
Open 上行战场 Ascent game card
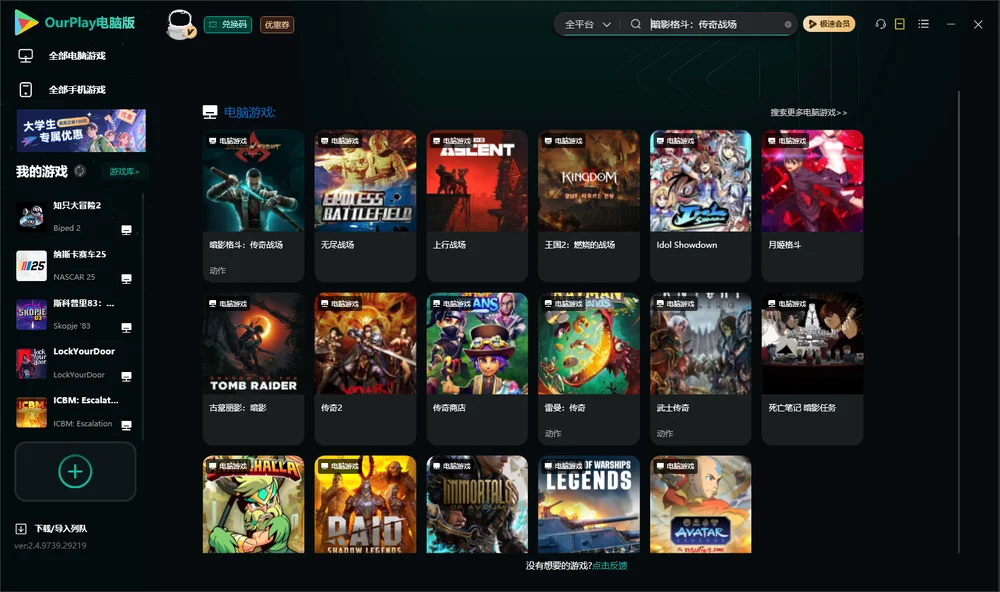click(477, 205)
